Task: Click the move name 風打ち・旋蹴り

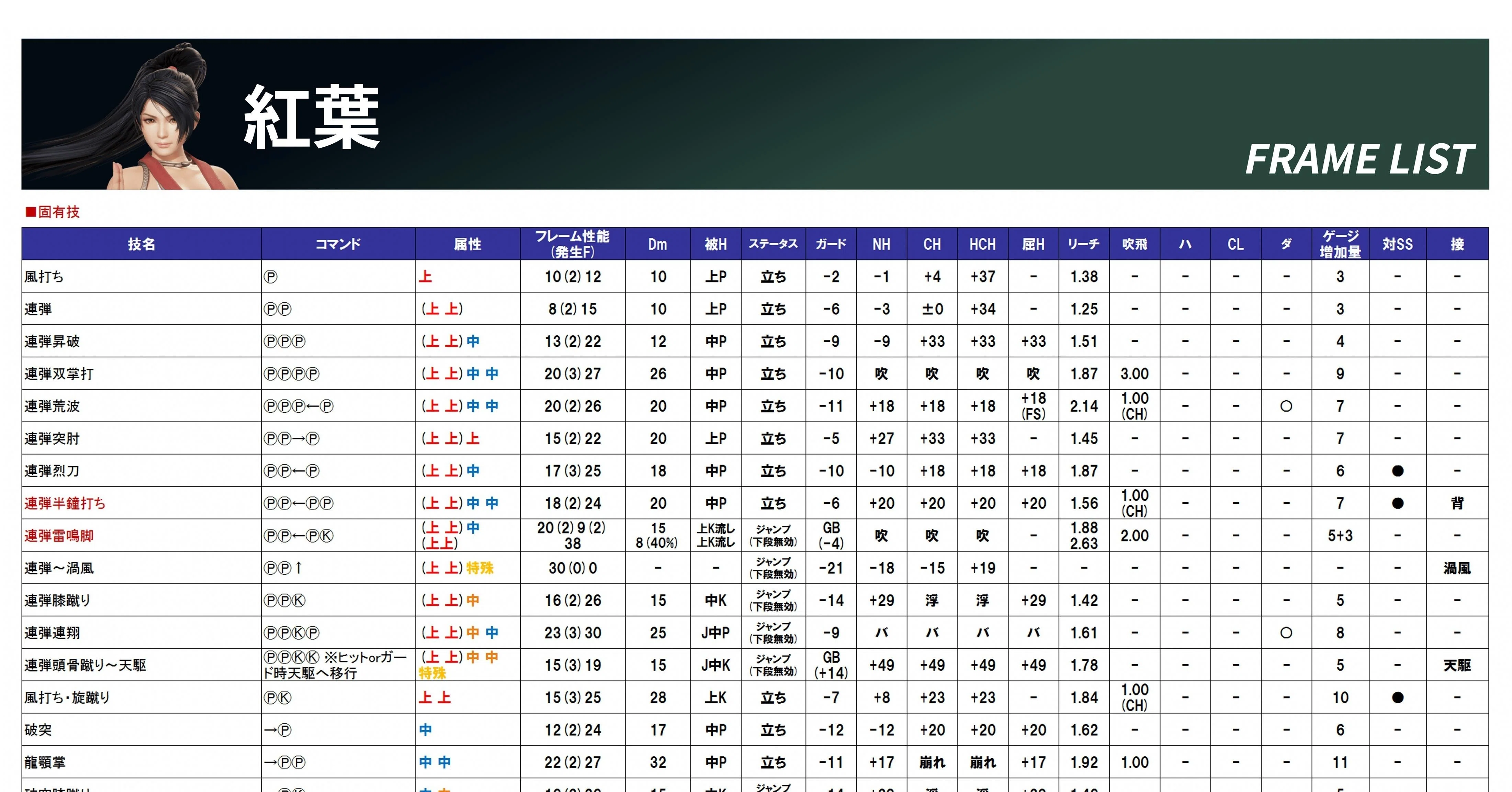Action: coord(67,698)
